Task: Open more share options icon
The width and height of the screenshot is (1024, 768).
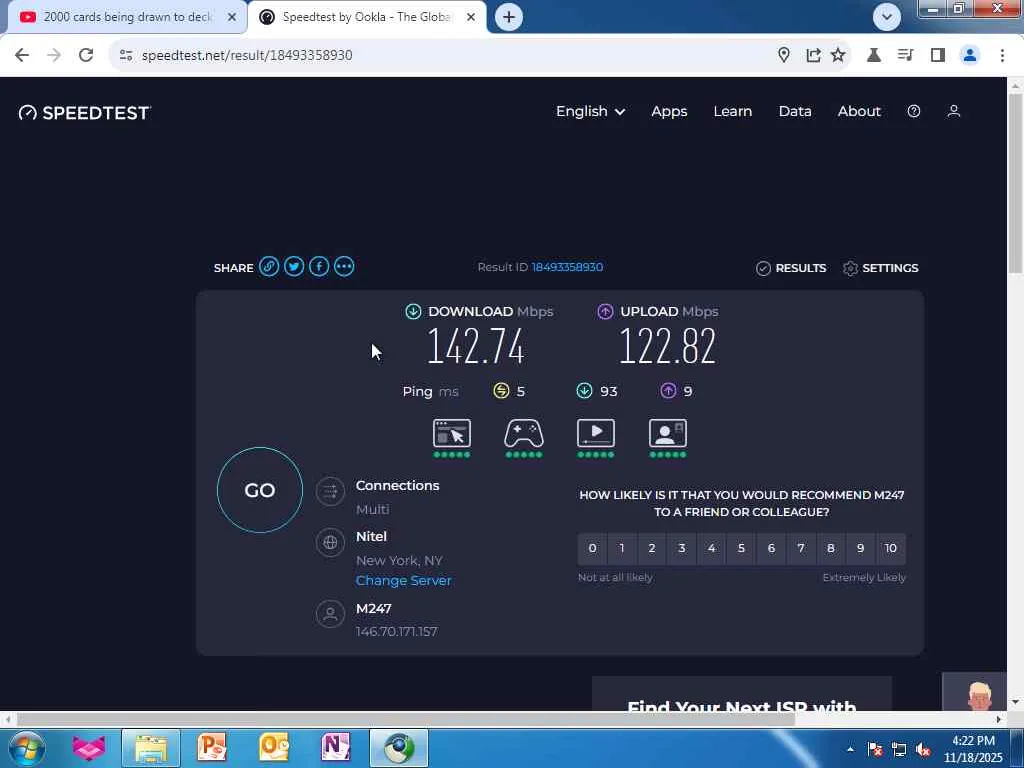Action: coord(344,266)
